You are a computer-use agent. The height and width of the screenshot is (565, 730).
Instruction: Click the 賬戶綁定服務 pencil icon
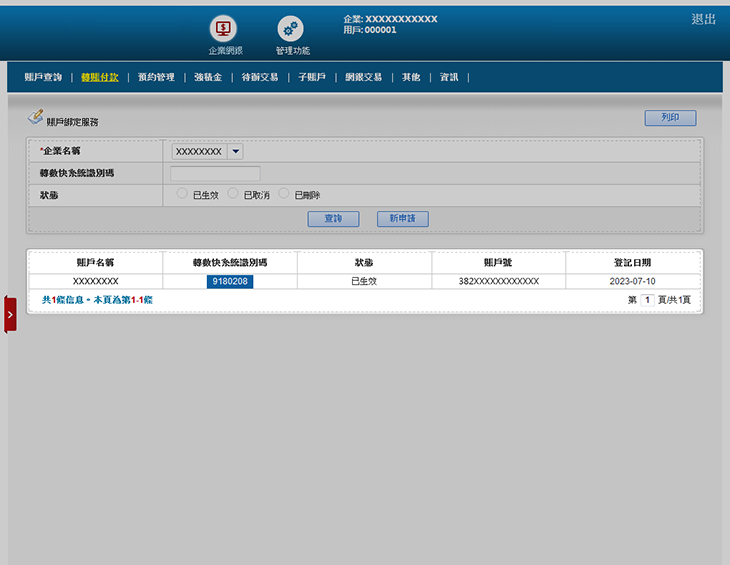pyautogui.click(x=35, y=118)
